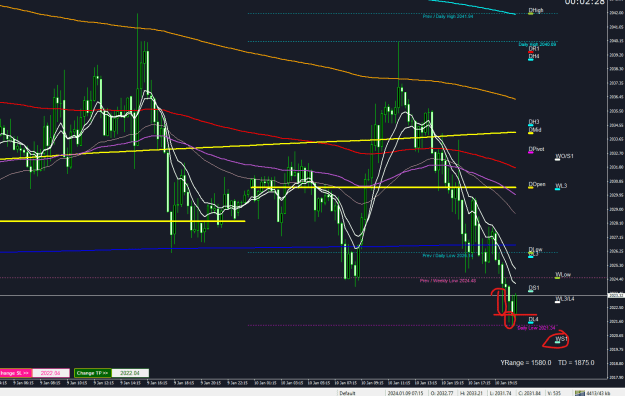Click the O: 2032.77 open value
The height and width of the screenshot is (396, 625).
tap(442, 393)
